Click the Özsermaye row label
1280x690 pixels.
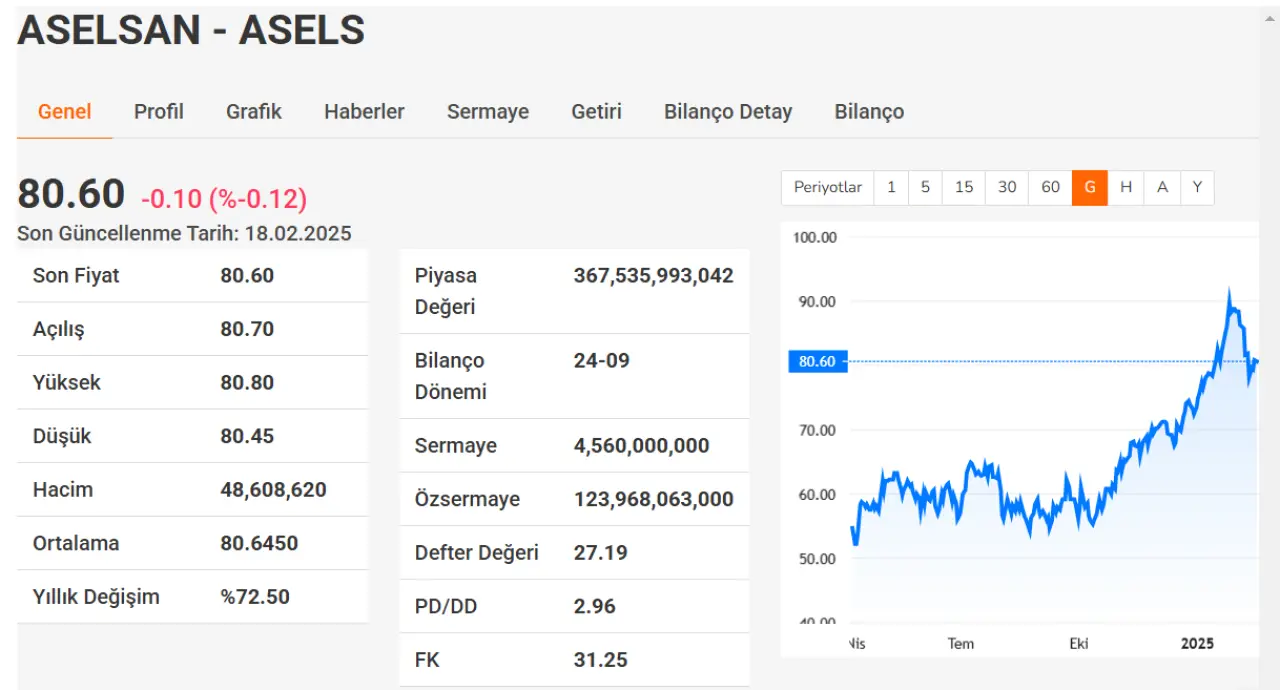[467, 499]
